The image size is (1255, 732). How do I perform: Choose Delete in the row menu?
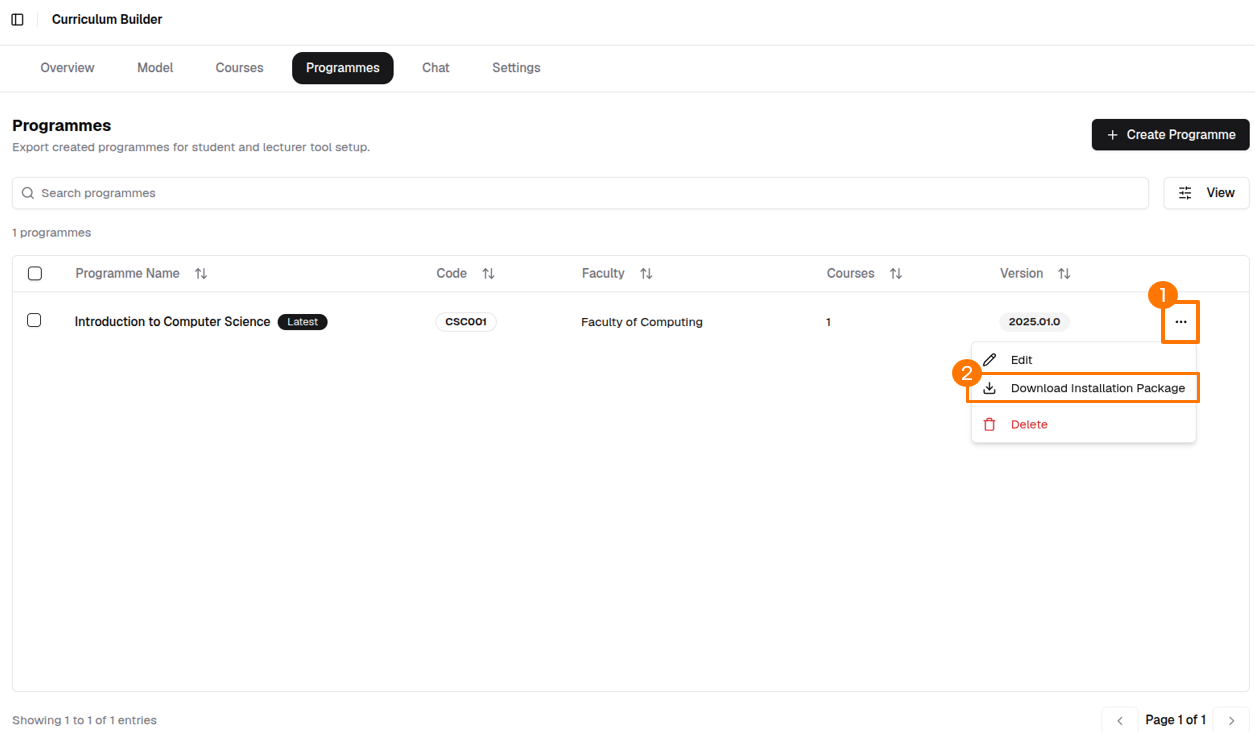(x=1083, y=425)
